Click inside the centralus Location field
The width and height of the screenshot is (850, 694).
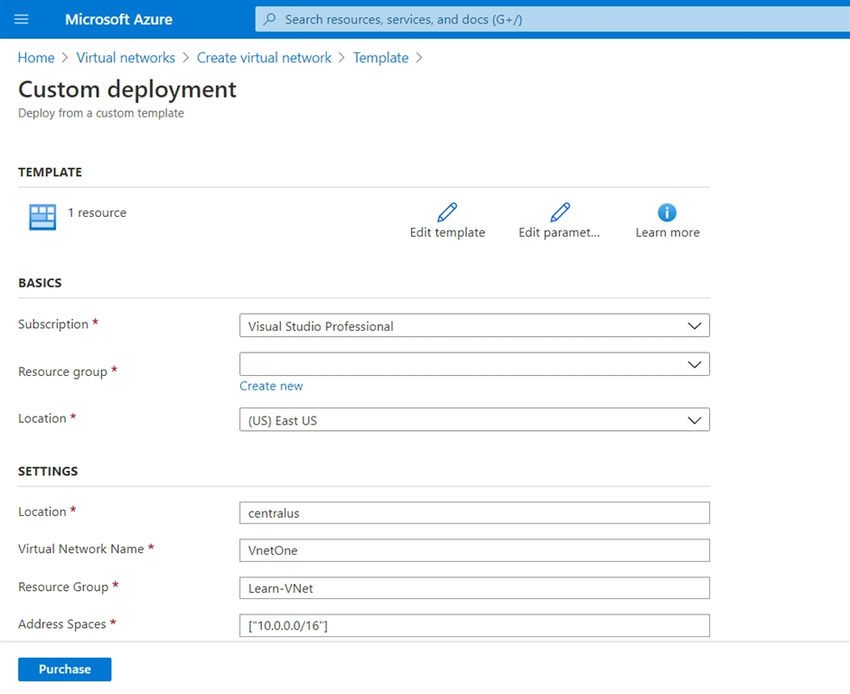(x=473, y=512)
